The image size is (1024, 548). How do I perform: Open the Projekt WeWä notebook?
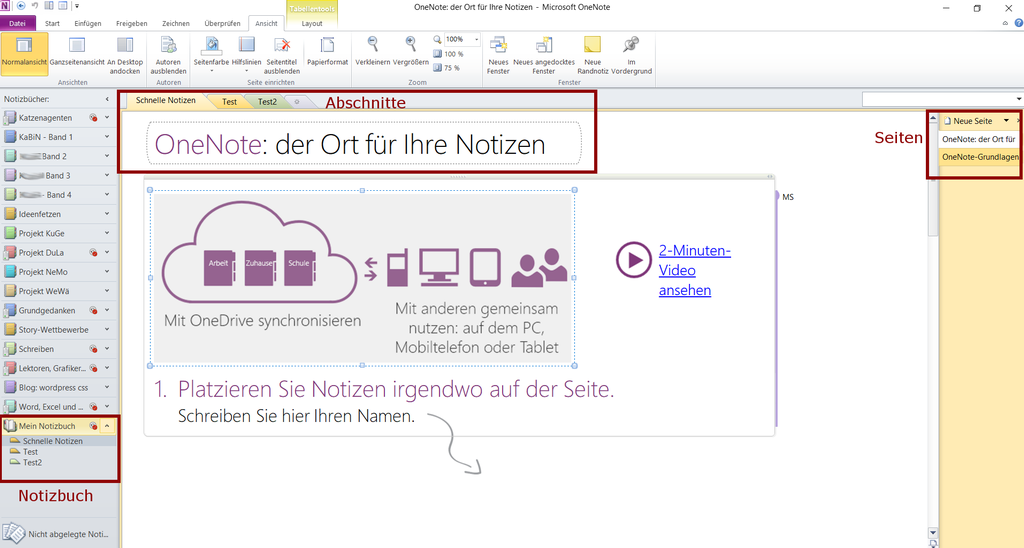(x=44, y=291)
